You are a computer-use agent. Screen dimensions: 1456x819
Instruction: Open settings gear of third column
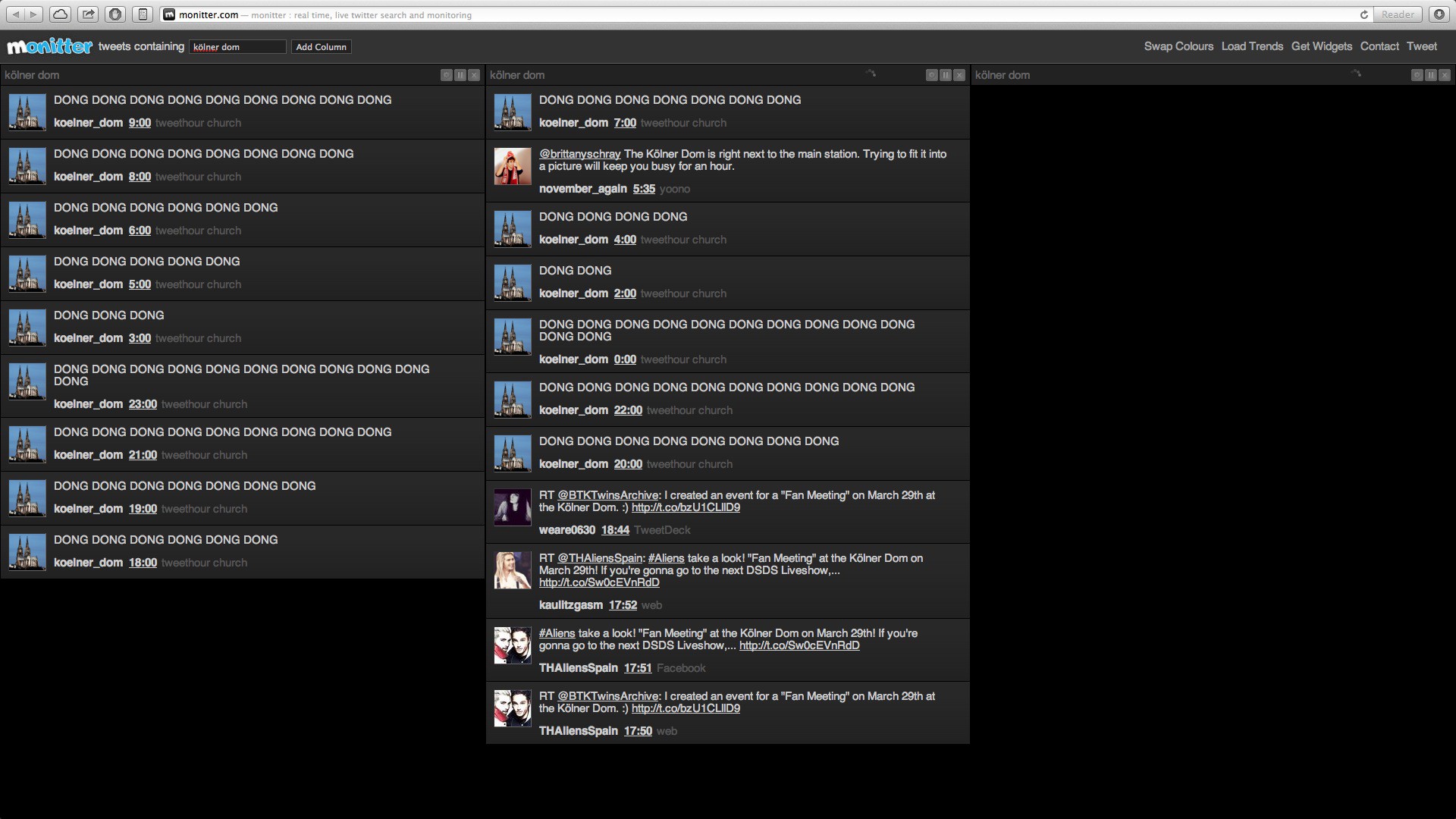(x=1417, y=75)
